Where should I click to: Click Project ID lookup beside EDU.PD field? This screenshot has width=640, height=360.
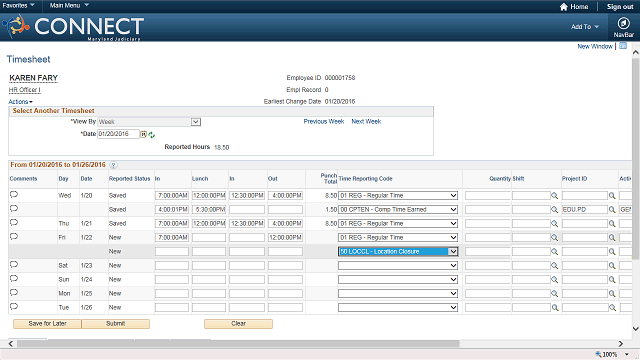[612, 210]
